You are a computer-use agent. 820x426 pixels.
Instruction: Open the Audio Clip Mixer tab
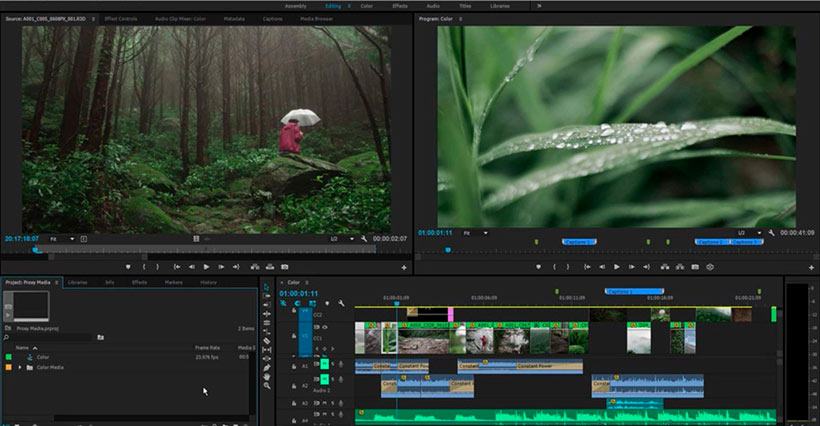click(180, 19)
